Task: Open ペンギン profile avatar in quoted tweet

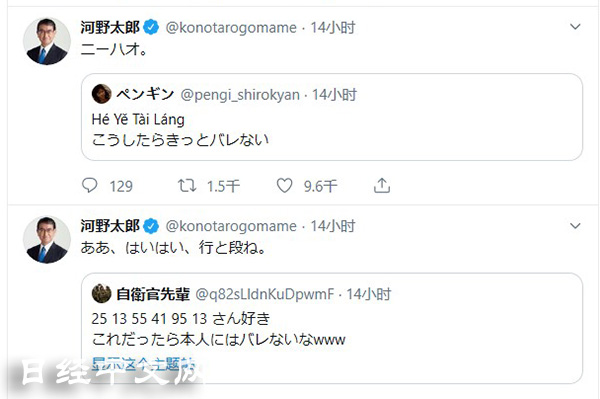Action: click(x=101, y=94)
